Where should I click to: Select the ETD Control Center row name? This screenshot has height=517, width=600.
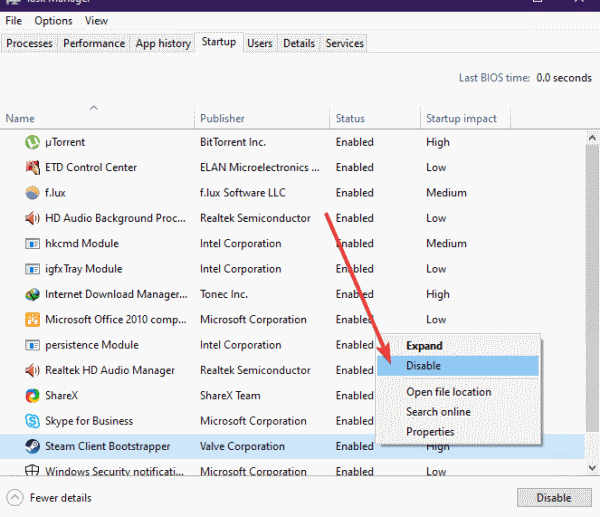point(91,168)
